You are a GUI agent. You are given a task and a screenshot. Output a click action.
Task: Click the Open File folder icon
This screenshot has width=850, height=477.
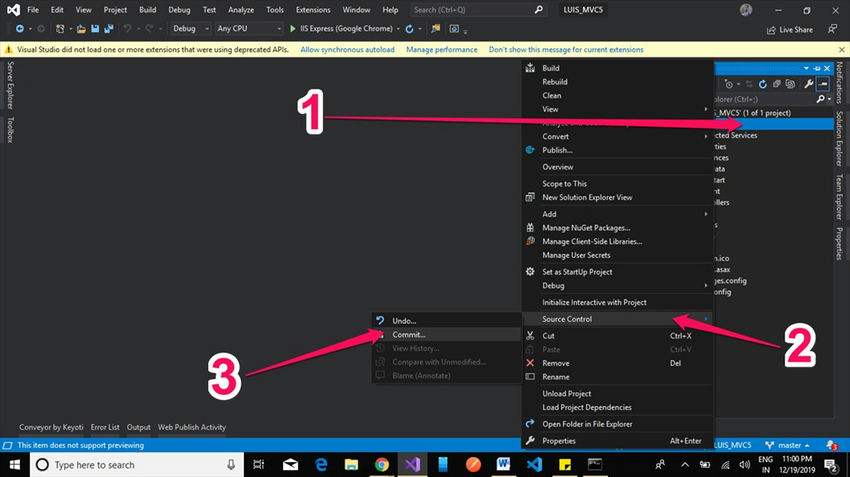click(81, 29)
